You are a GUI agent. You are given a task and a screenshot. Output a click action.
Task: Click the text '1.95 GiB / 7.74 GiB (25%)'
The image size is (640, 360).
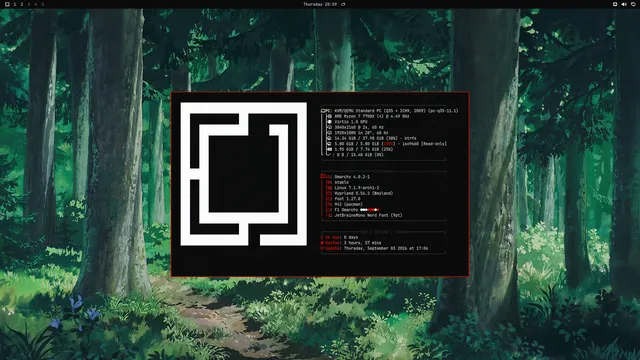[364, 149]
